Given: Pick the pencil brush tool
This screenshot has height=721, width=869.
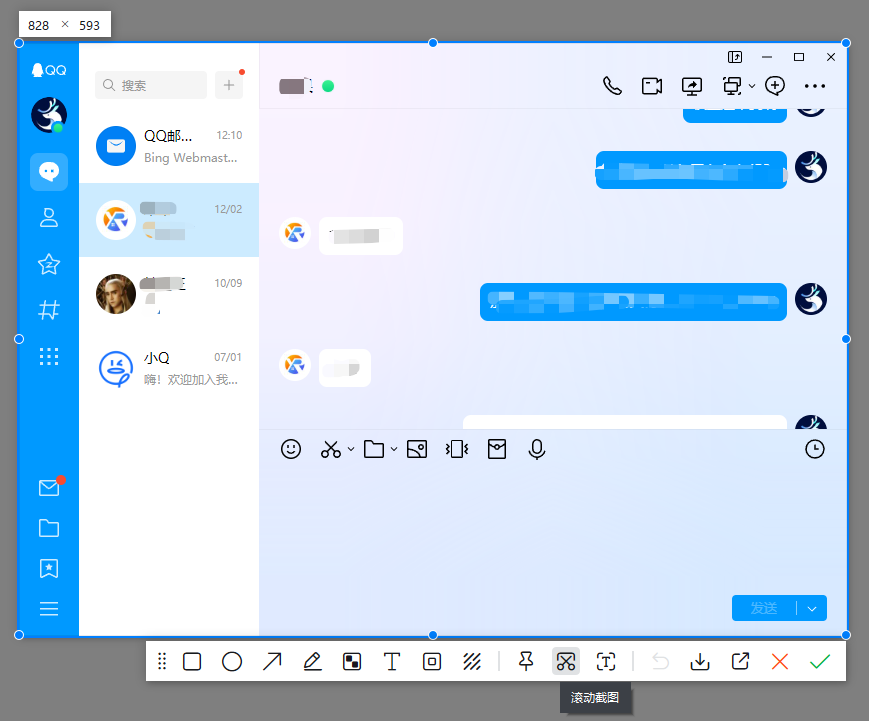Looking at the screenshot, I should coord(312,661).
